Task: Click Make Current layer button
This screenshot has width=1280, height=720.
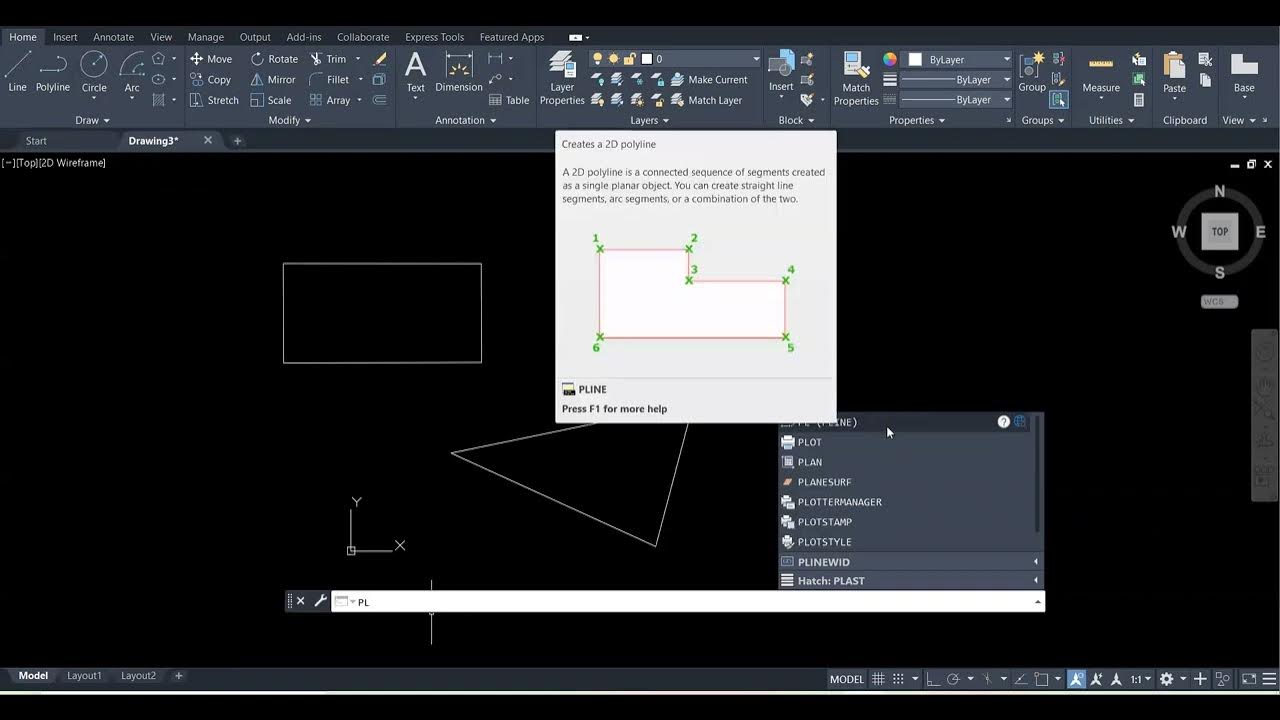Action: [709, 80]
